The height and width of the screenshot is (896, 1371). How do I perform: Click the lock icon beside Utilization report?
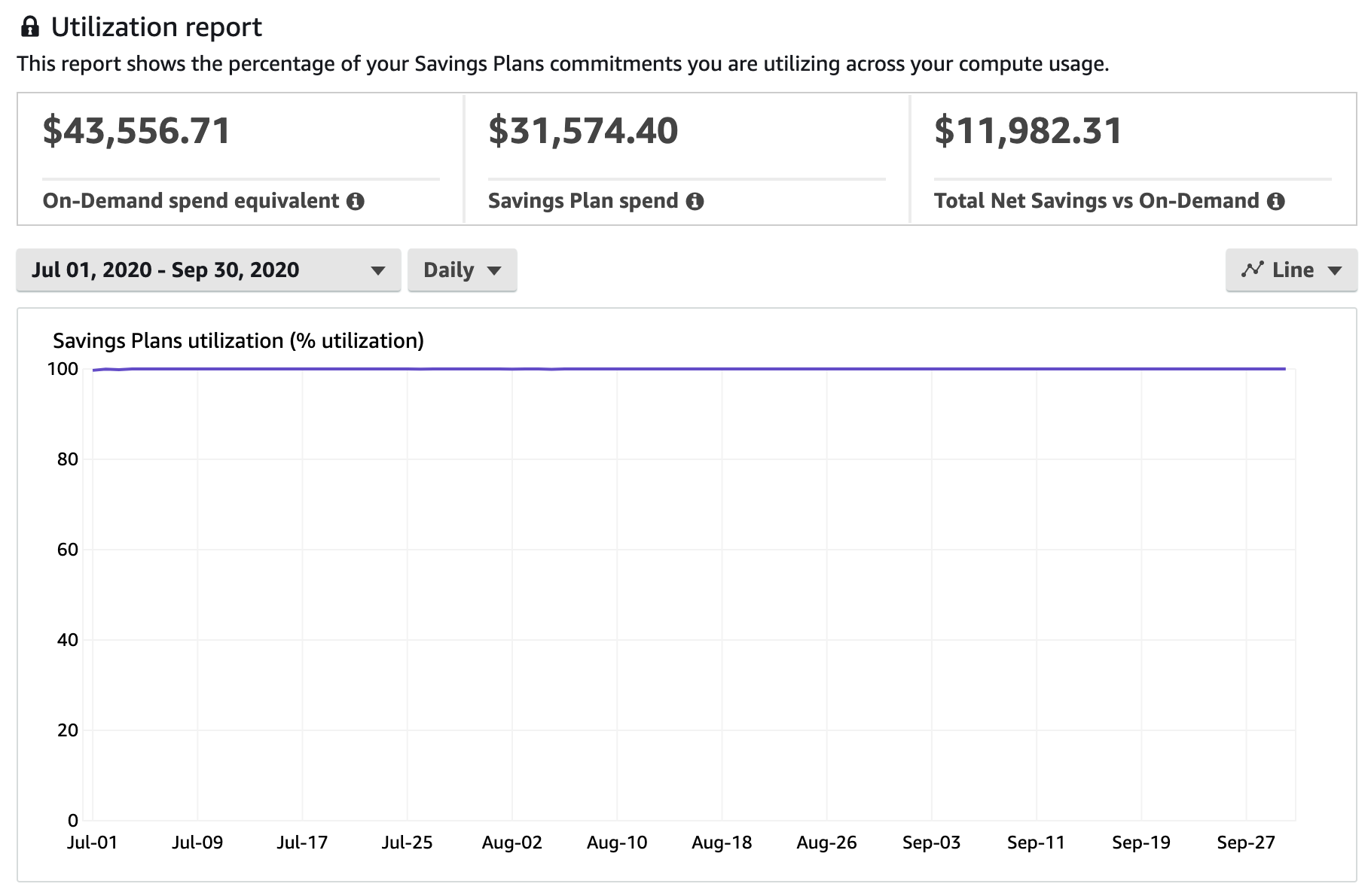click(x=30, y=27)
